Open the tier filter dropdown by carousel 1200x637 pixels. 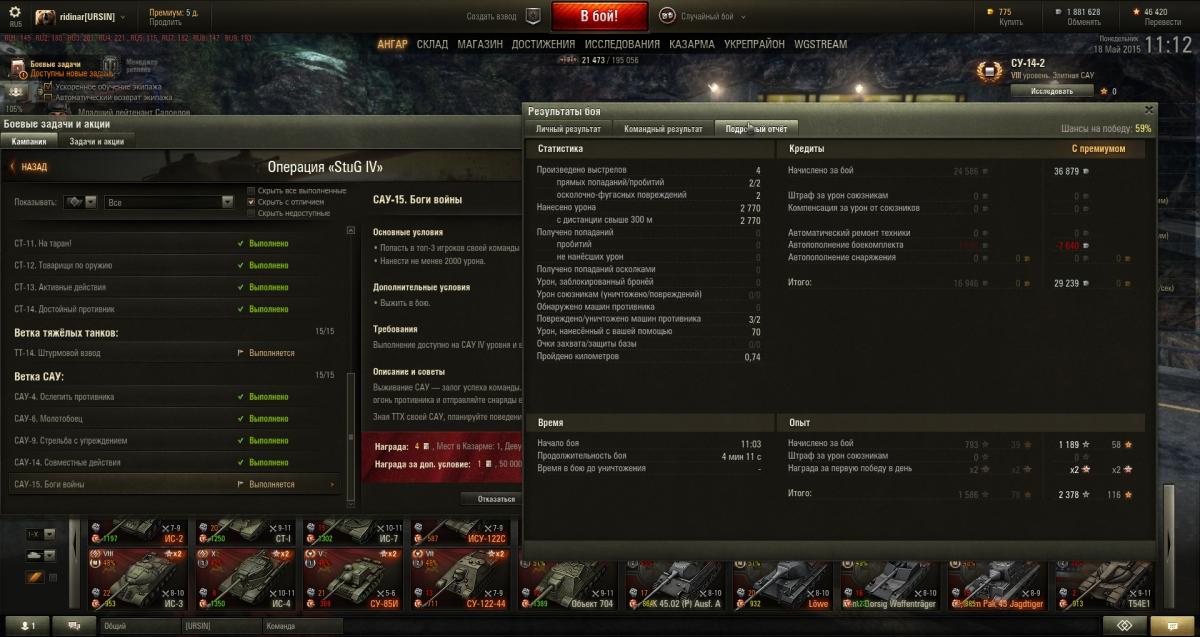pos(41,534)
